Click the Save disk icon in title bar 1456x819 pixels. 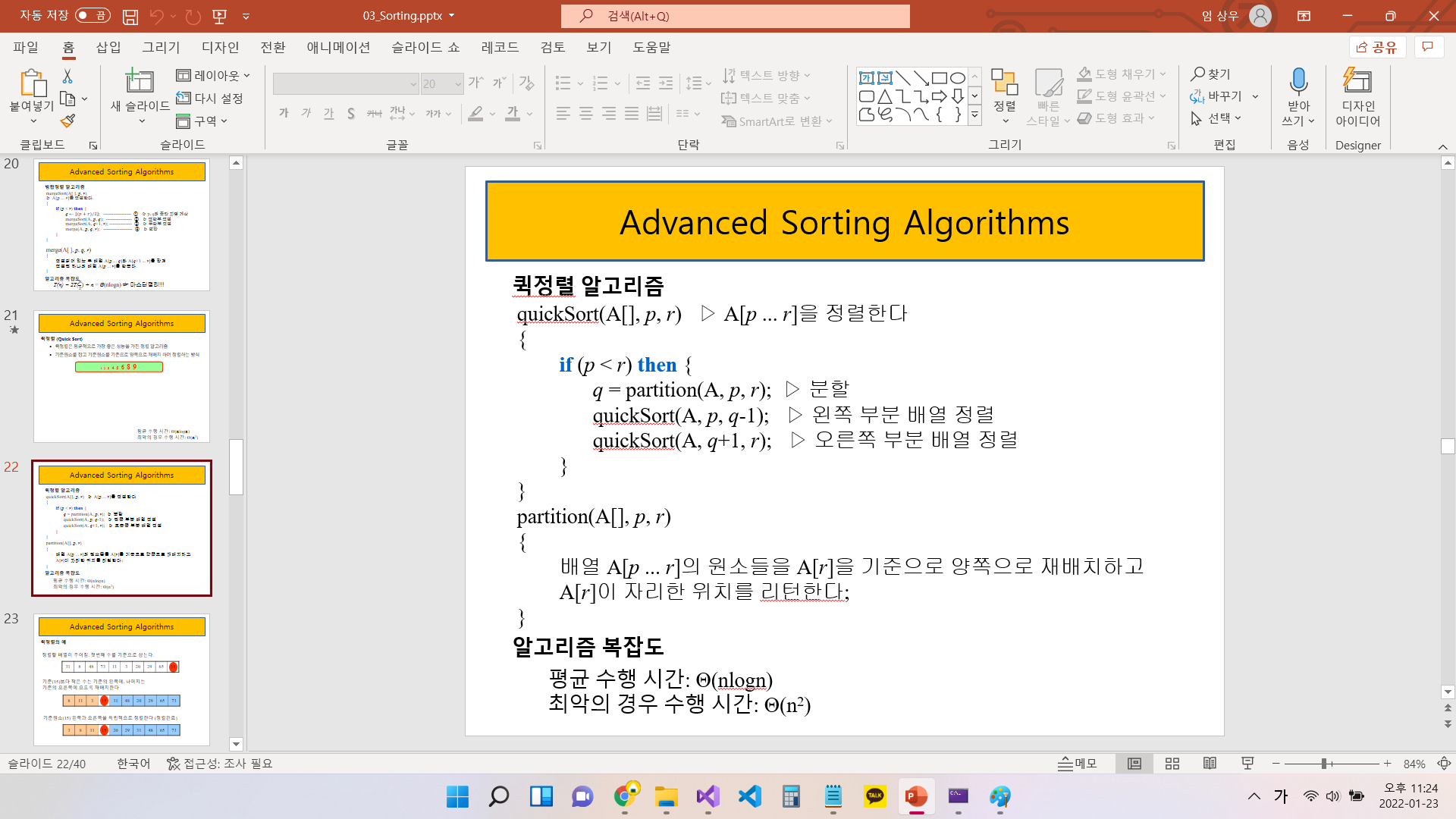pos(130,16)
